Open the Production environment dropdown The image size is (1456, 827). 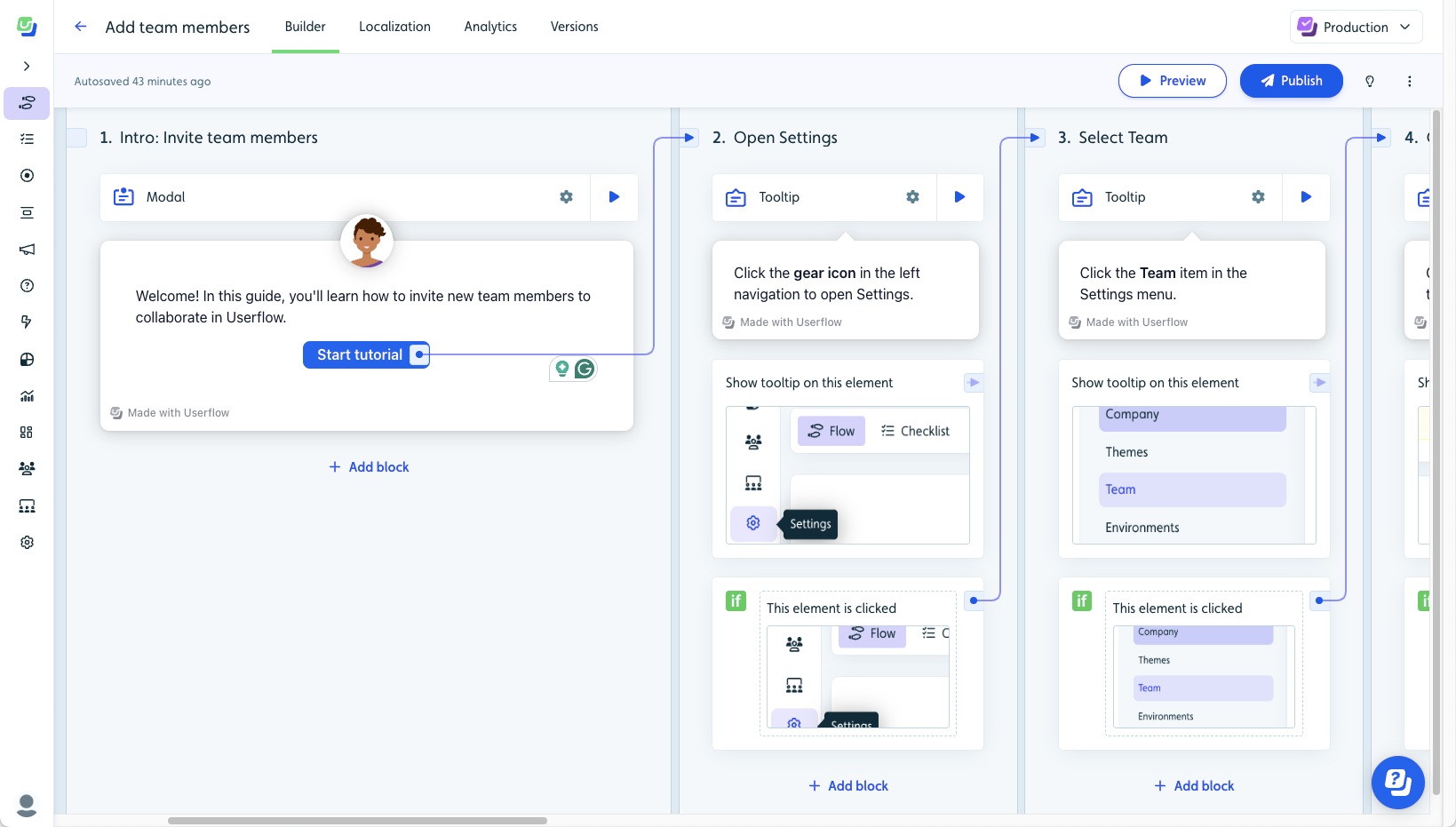pos(1356,27)
